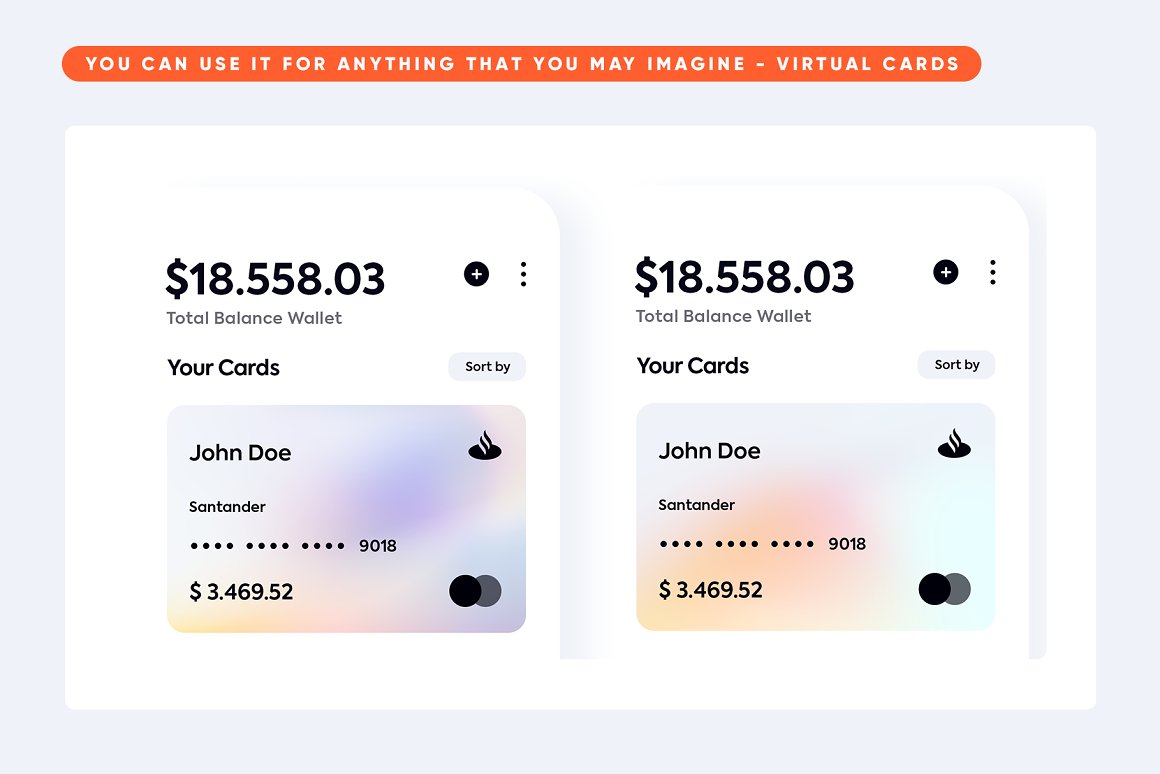Image resolution: width=1160 pixels, height=774 pixels.
Task: Open Sort by dropdown in right wallet
Action: click(956, 365)
